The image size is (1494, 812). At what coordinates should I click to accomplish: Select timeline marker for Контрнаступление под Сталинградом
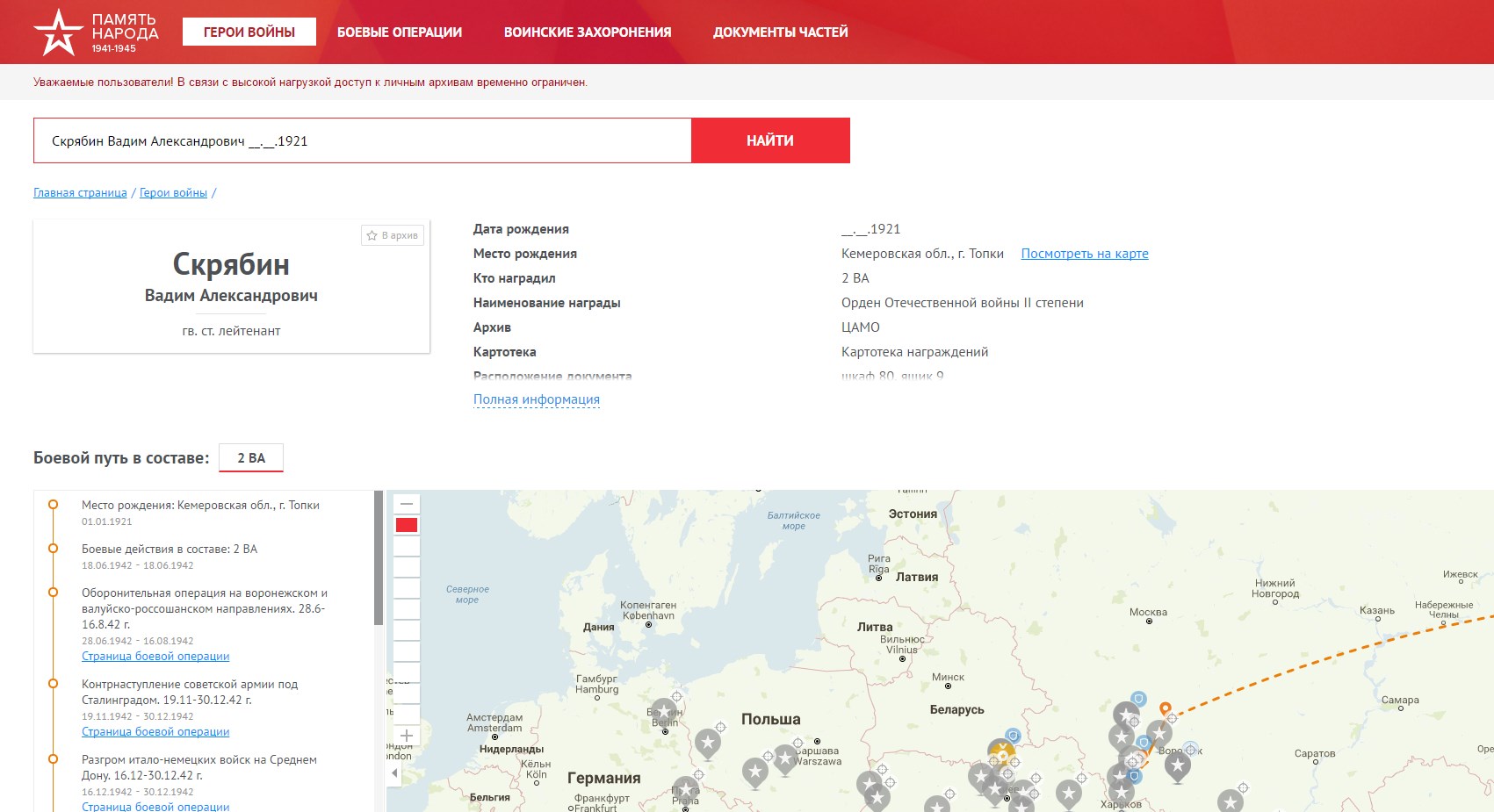pyautogui.click(x=54, y=684)
